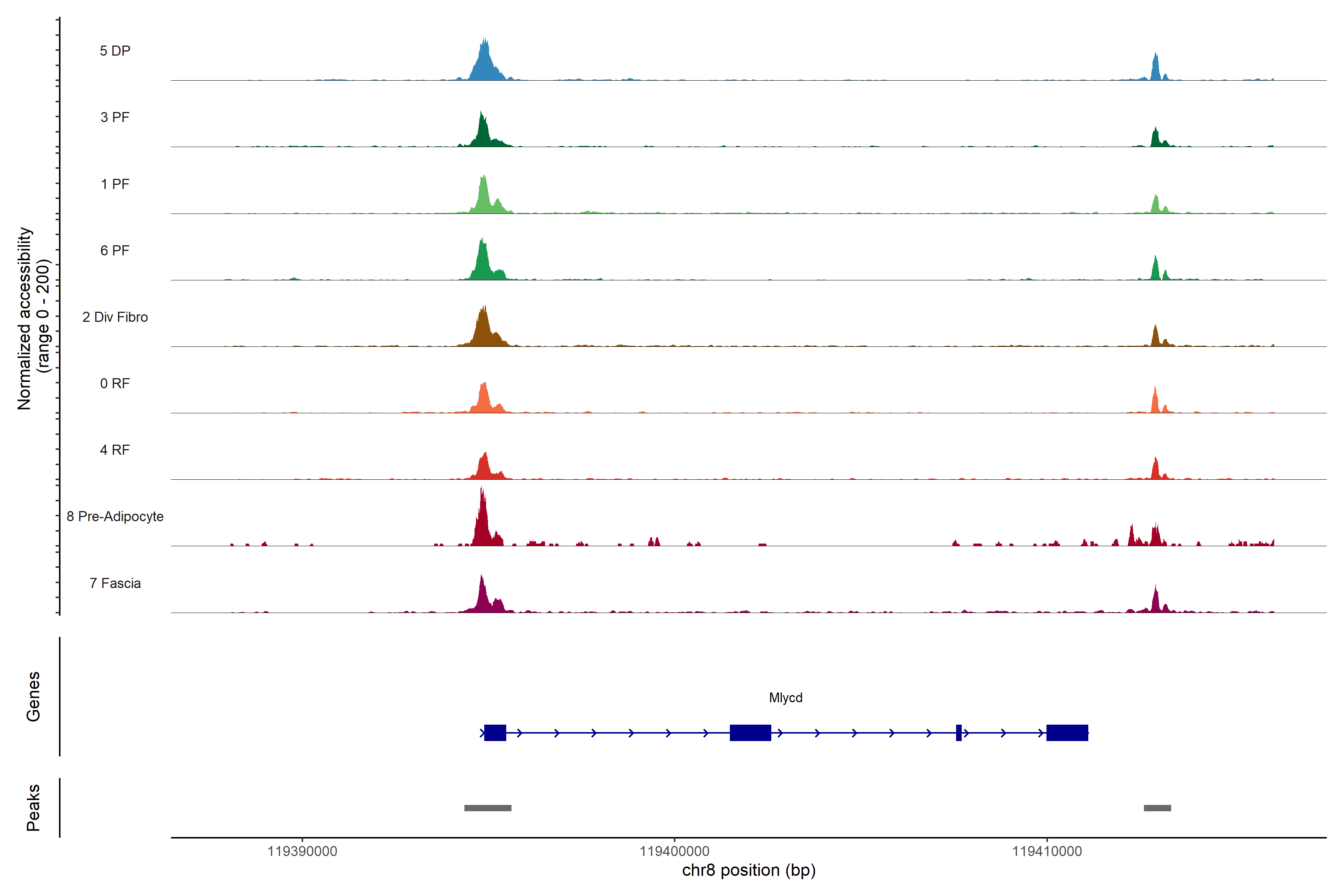Click the 4 RF track label

click(x=115, y=450)
